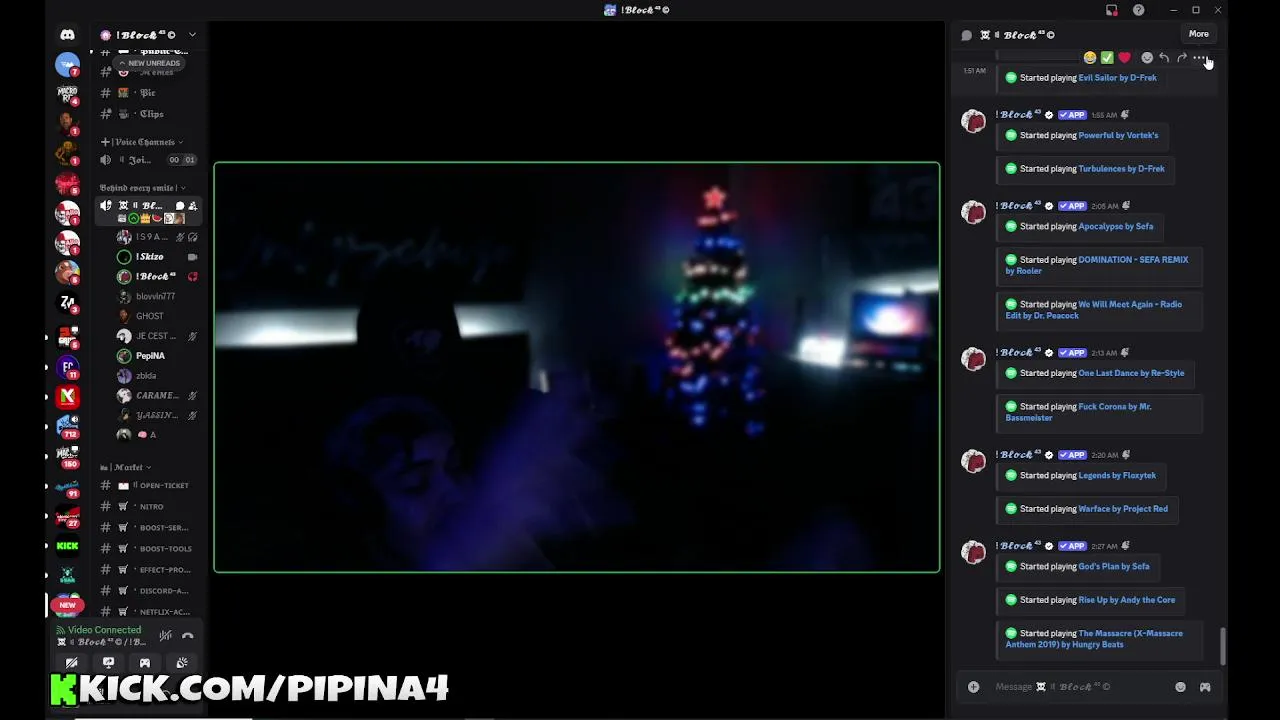Open bot avatar beside Powerful message

coord(973,121)
